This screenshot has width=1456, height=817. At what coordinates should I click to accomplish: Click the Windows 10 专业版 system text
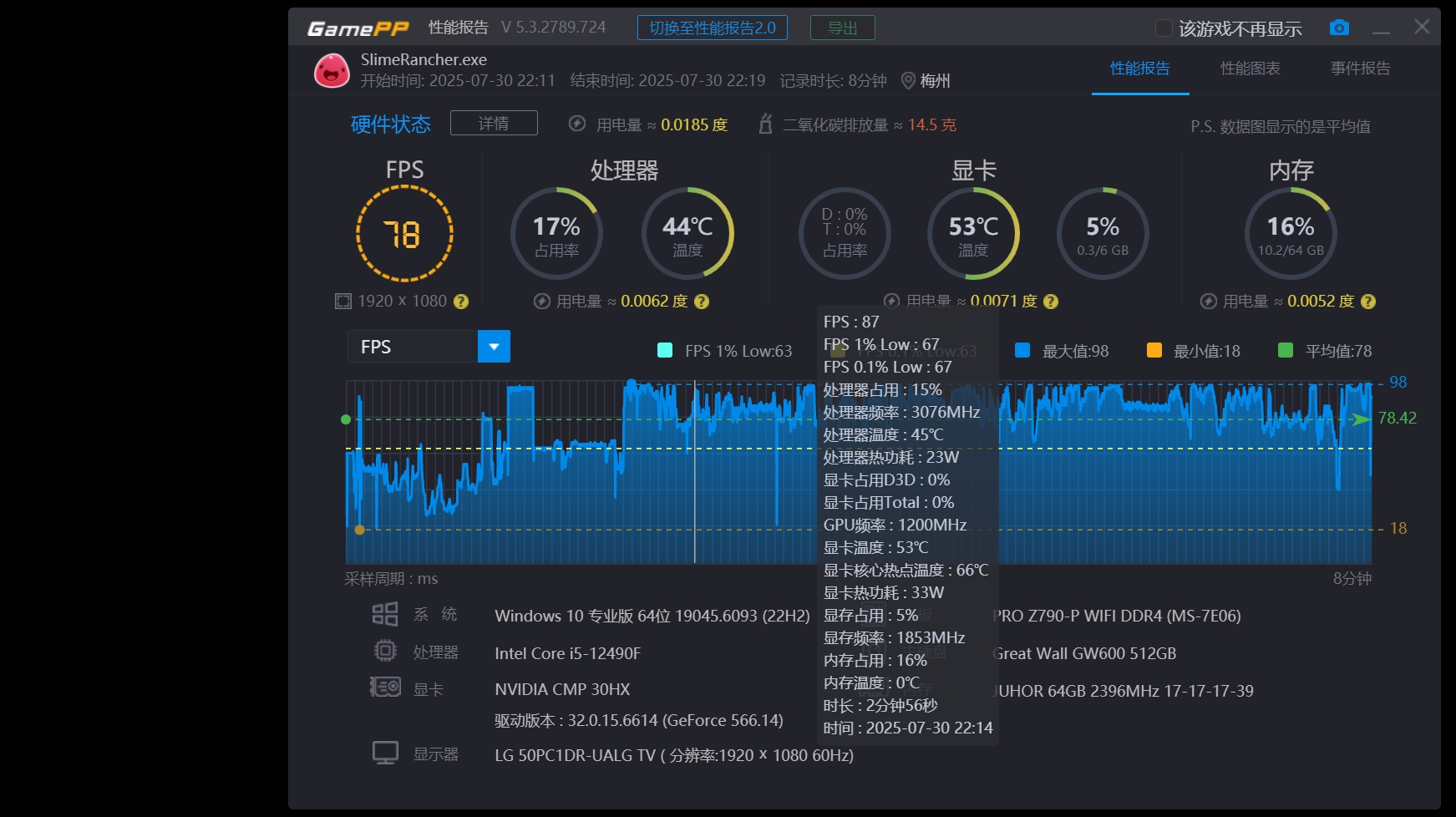[x=652, y=616]
